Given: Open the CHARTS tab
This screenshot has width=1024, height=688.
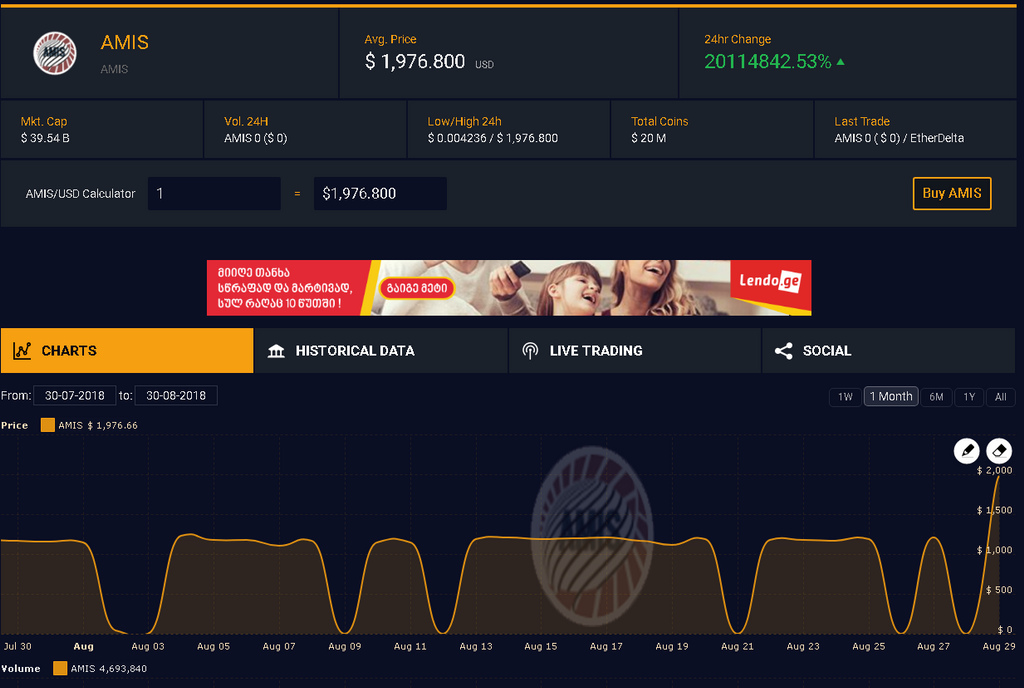Looking at the screenshot, I should 127,351.
